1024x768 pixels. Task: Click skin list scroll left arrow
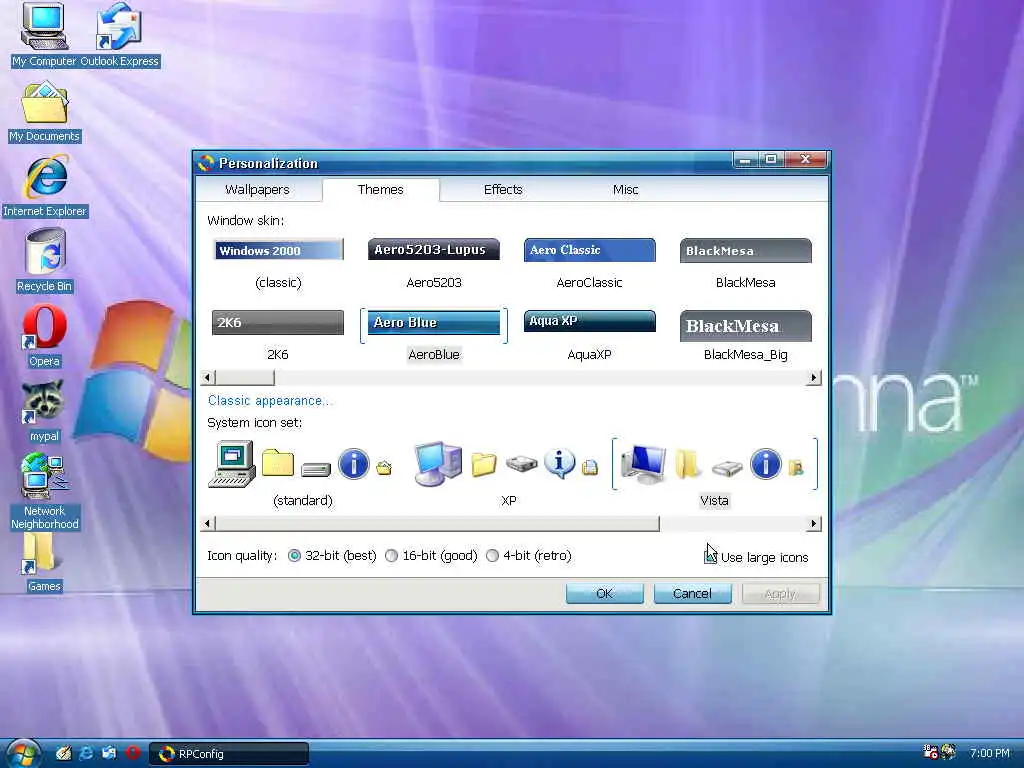pyautogui.click(x=208, y=377)
